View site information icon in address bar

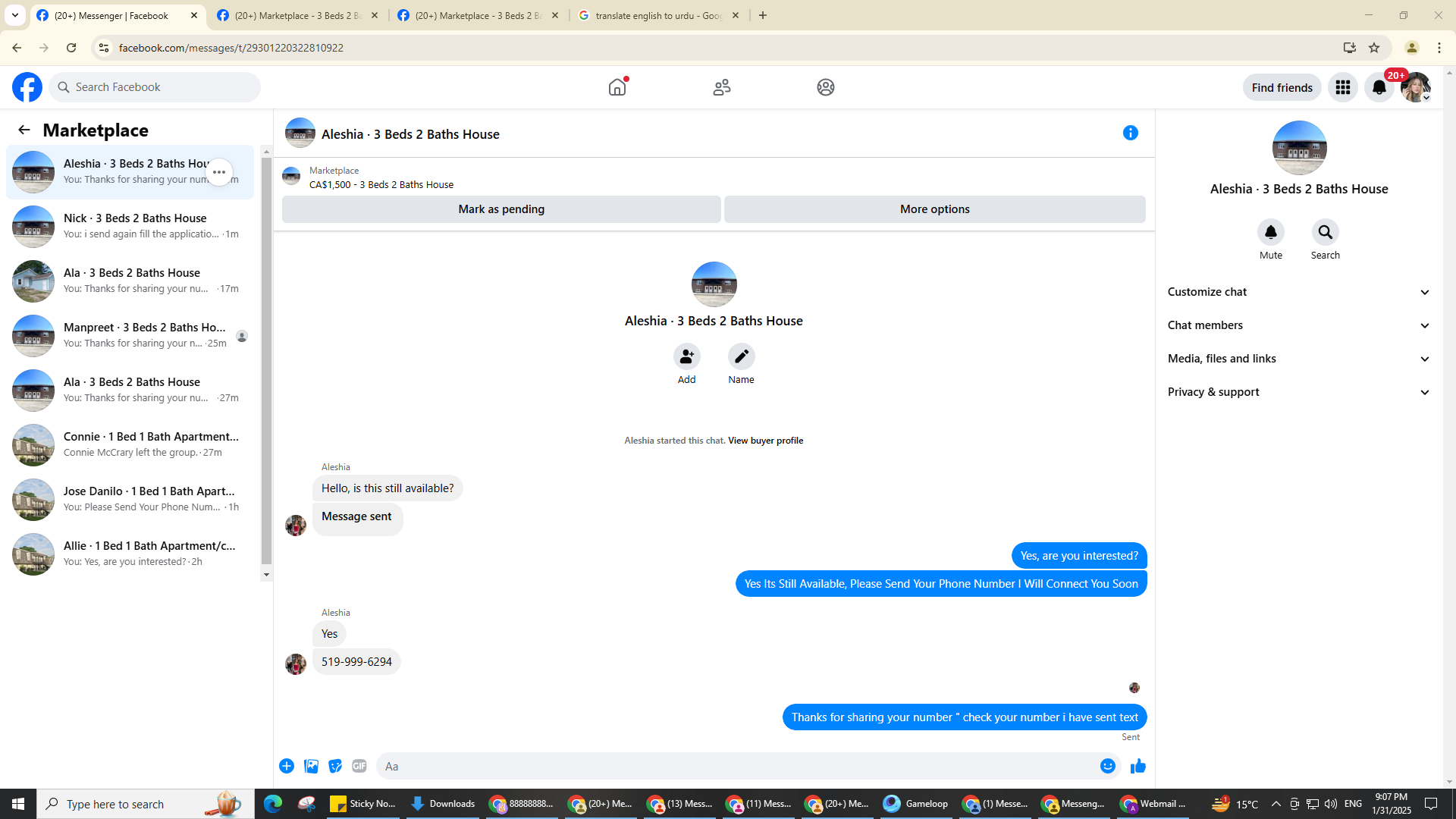[104, 48]
